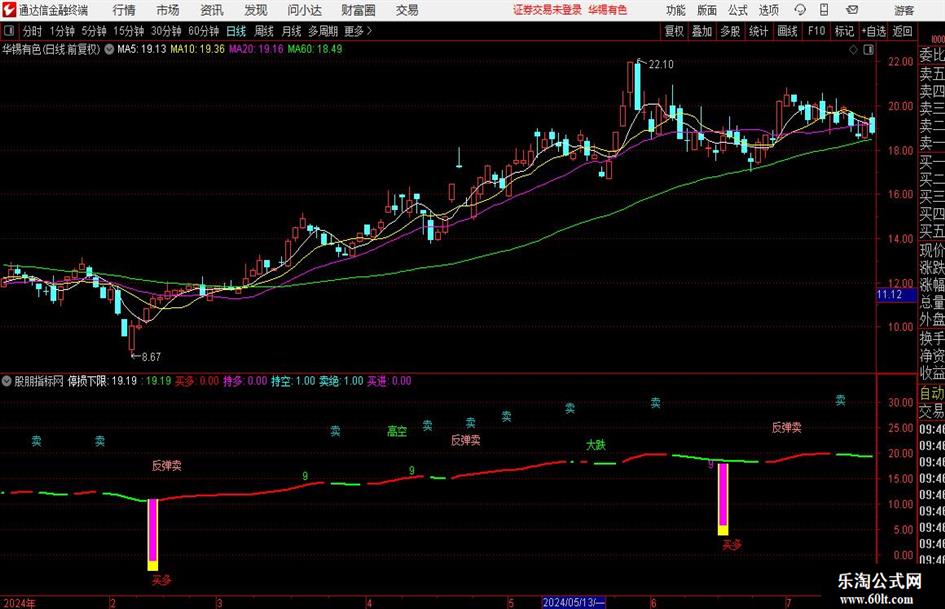Open the 功能 menu
945x609 pixels.
676,10
